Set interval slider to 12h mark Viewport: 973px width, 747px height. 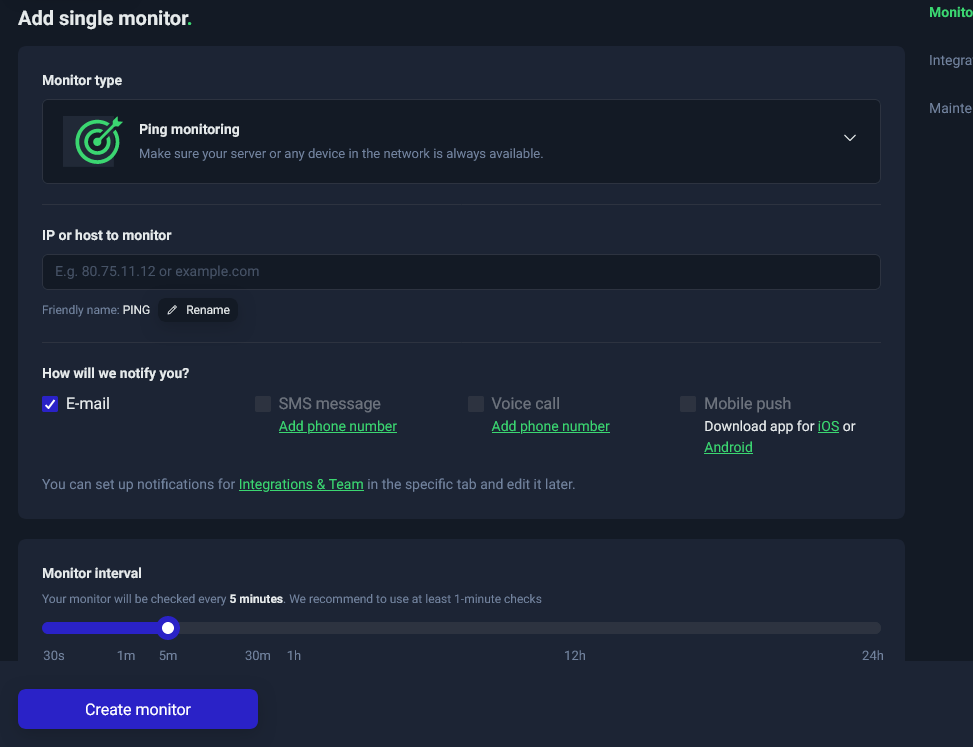[x=575, y=628]
